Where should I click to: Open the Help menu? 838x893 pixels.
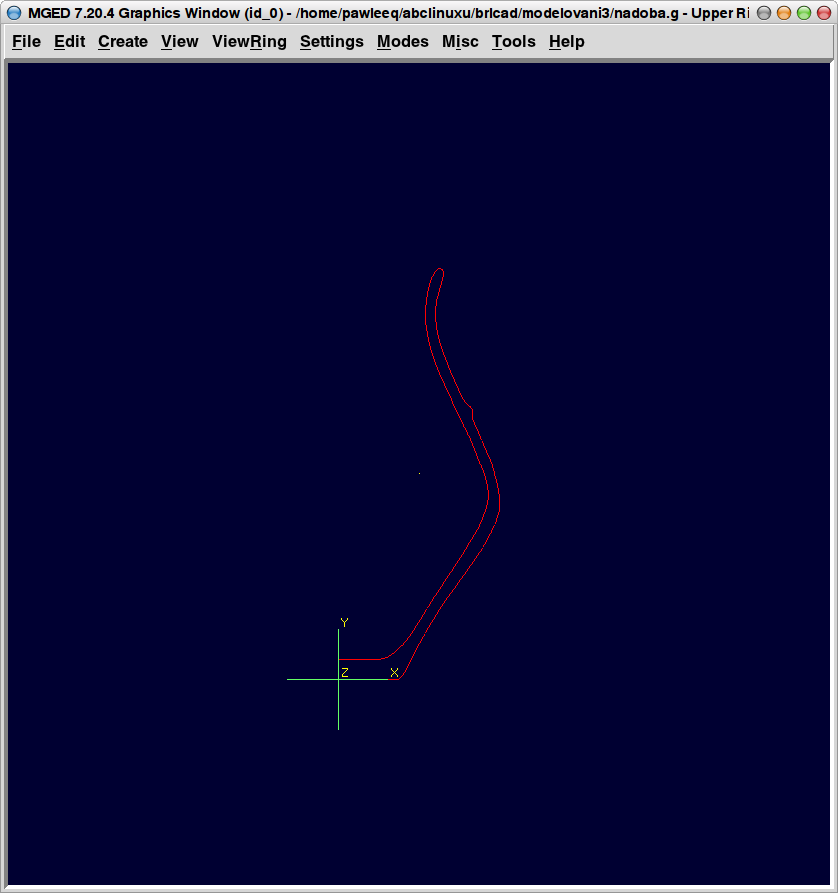coord(567,42)
